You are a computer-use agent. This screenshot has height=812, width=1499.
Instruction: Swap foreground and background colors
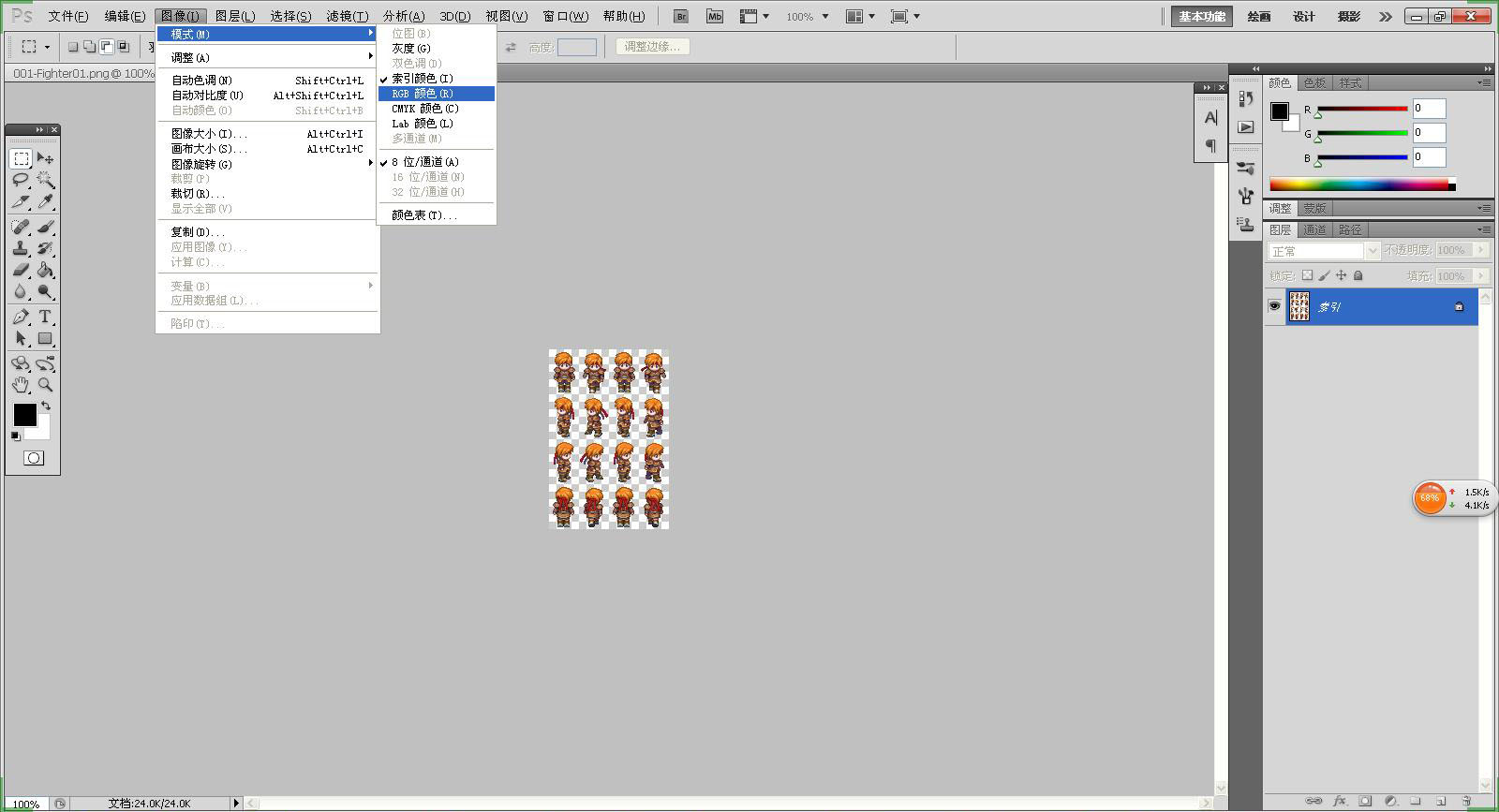point(46,406)
